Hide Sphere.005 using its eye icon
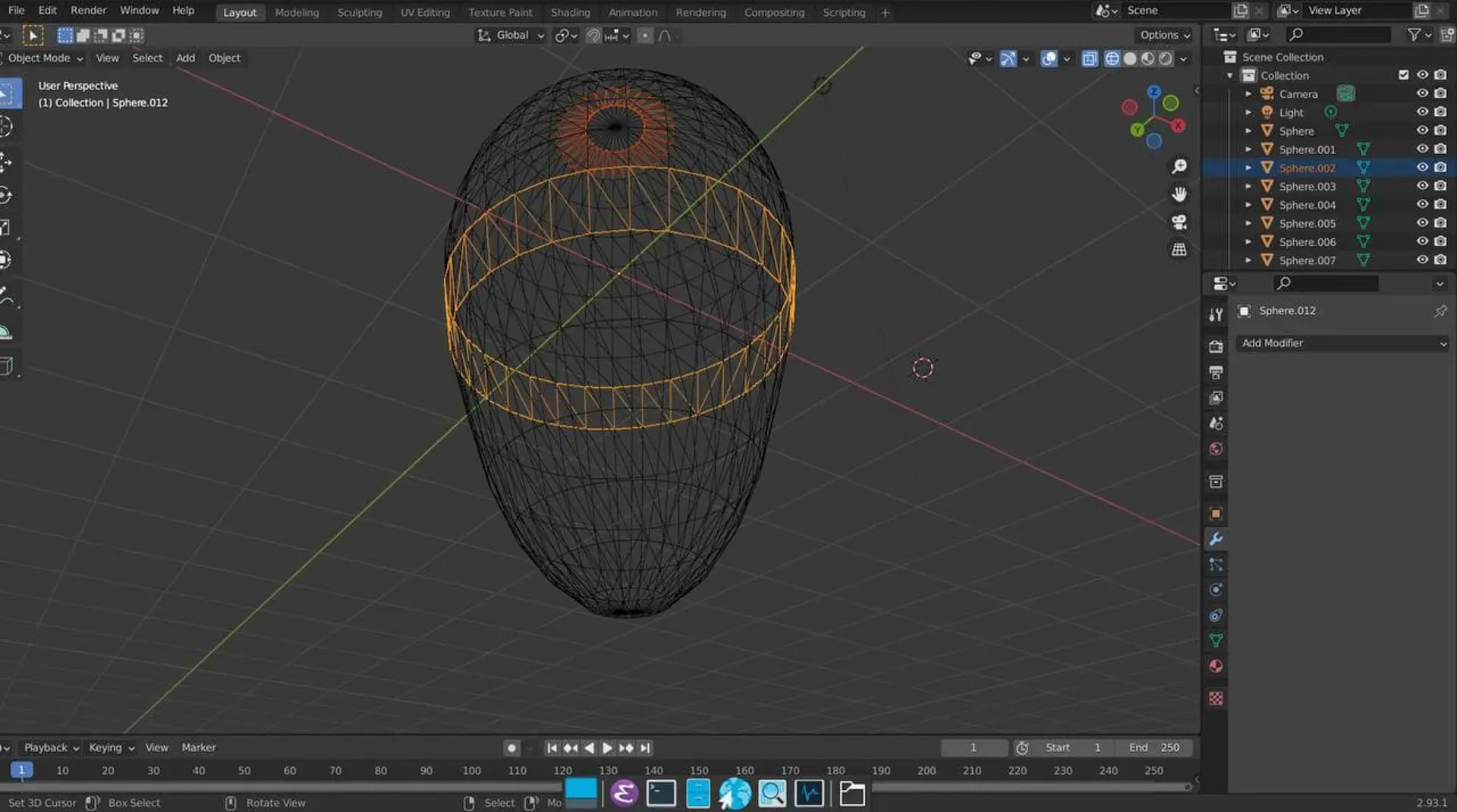This screenshot has width=1457, height=812. (x=1422, y=222)
